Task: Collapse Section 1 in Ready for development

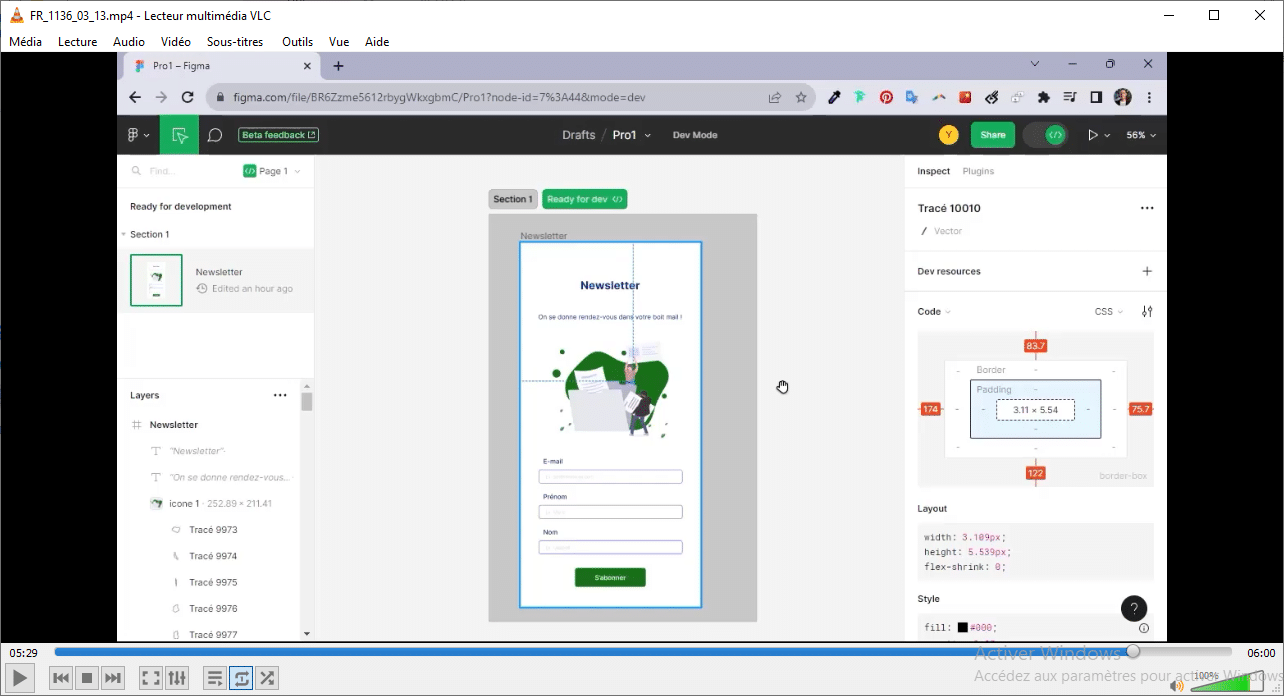Action: [123, 234]
